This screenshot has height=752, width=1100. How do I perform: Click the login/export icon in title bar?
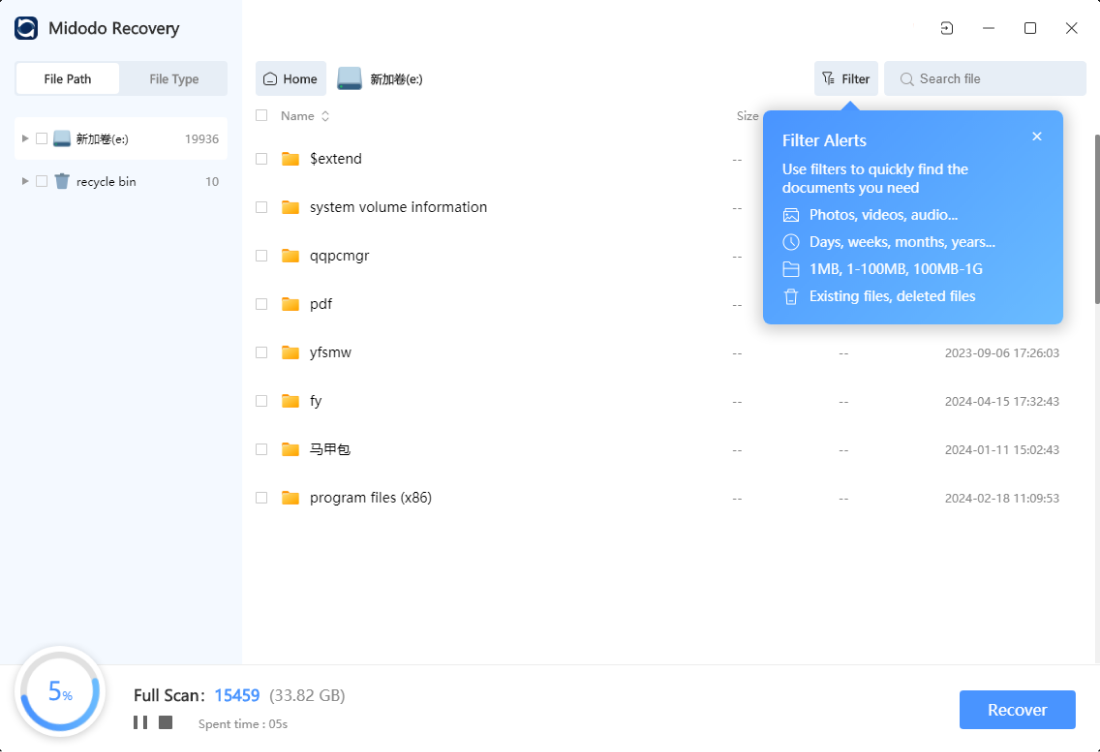(946, 28)
